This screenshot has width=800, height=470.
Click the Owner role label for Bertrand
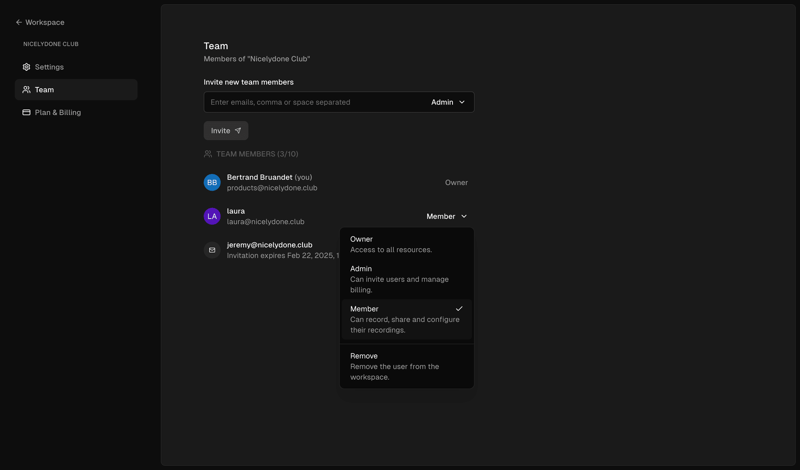point(456,183)
